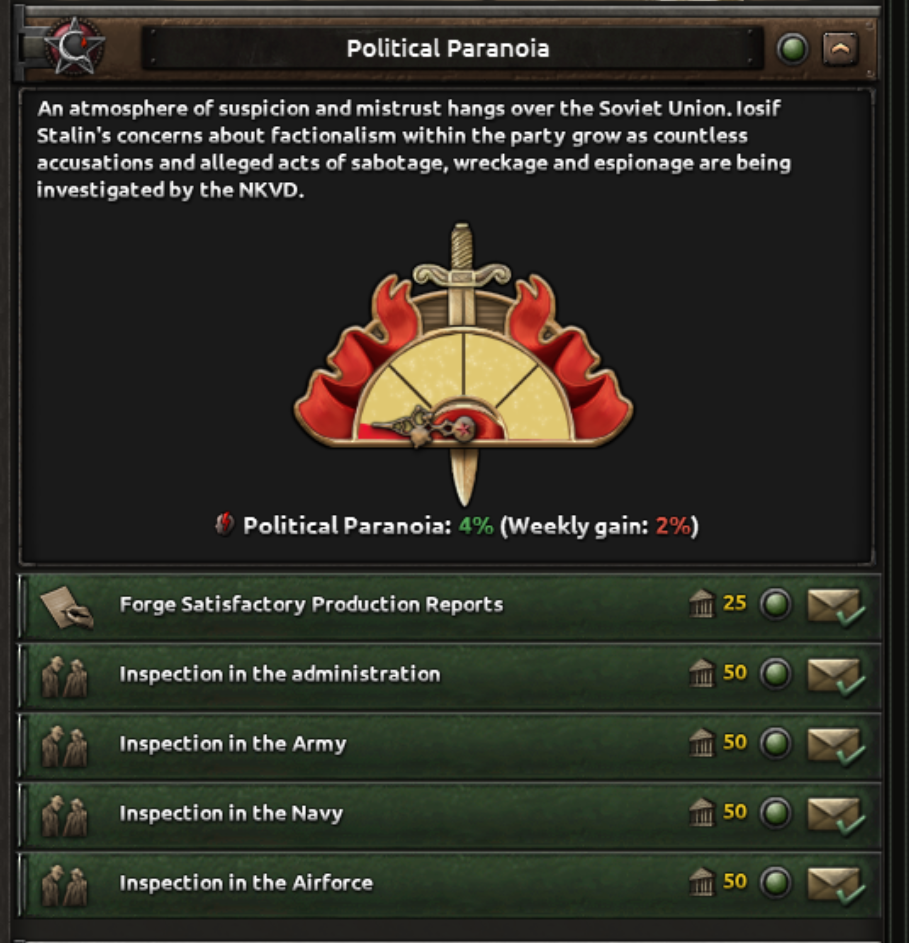Image resolution: width=909 pixels, height=943 pixels.
Task: Click the Political Paranoia percentage status text
Action: point(457,526)
